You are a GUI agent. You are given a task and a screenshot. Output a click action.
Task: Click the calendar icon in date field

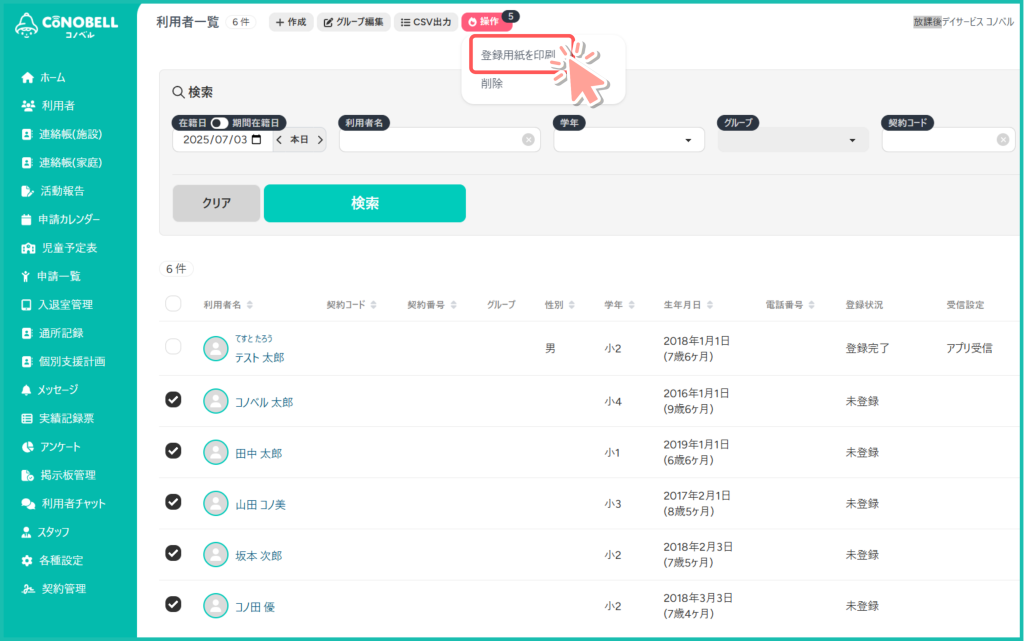point(257,140)
